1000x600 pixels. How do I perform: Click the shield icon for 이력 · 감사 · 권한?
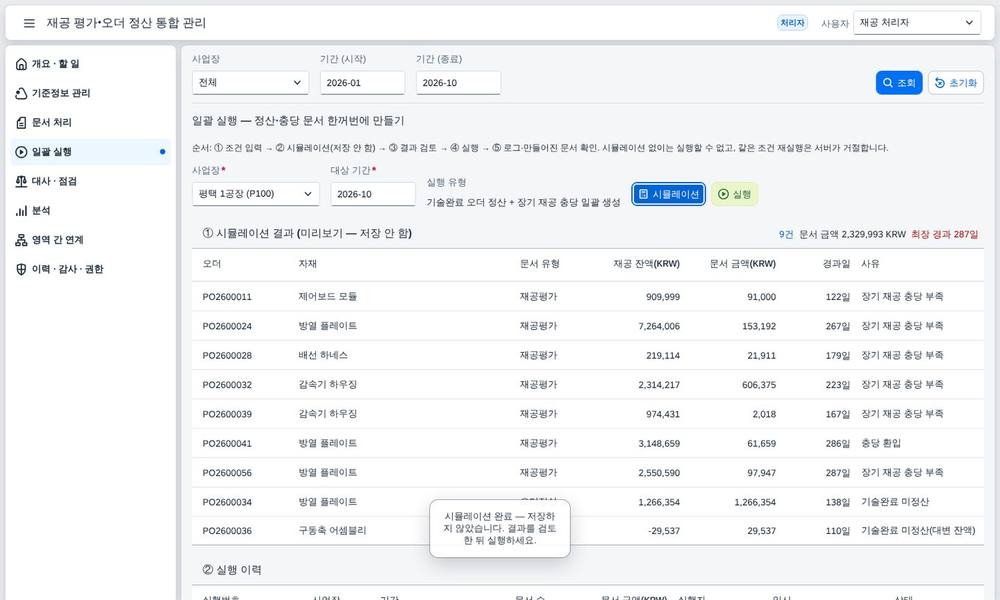pos(21,269)
